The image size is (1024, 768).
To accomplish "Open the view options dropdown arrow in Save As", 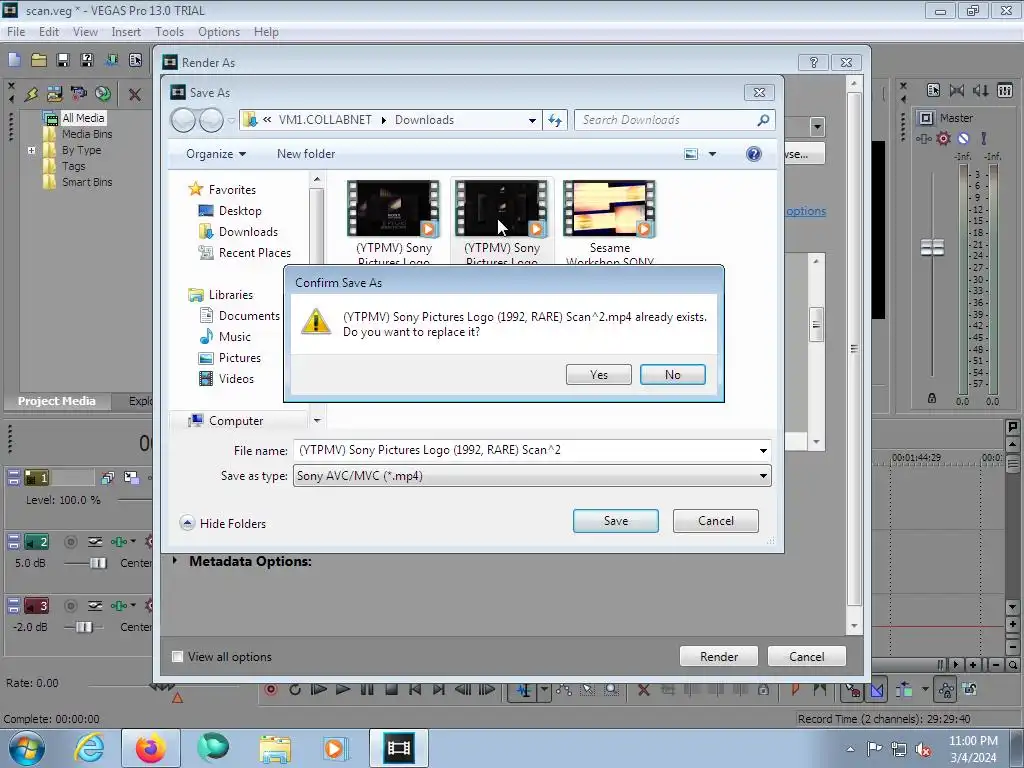I will coord(712,154).
